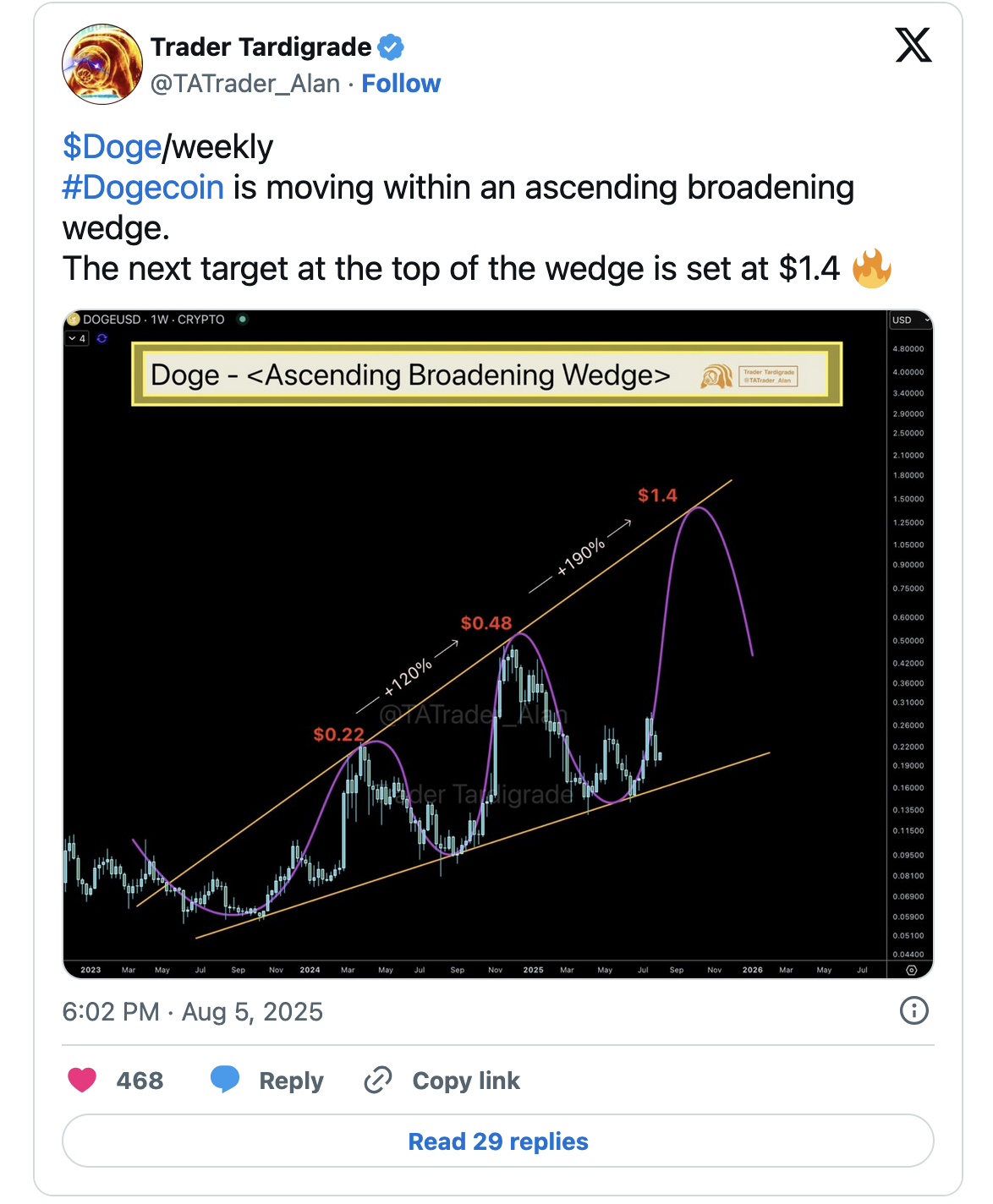
Task: Click the X logo icon
Action: 913,46
